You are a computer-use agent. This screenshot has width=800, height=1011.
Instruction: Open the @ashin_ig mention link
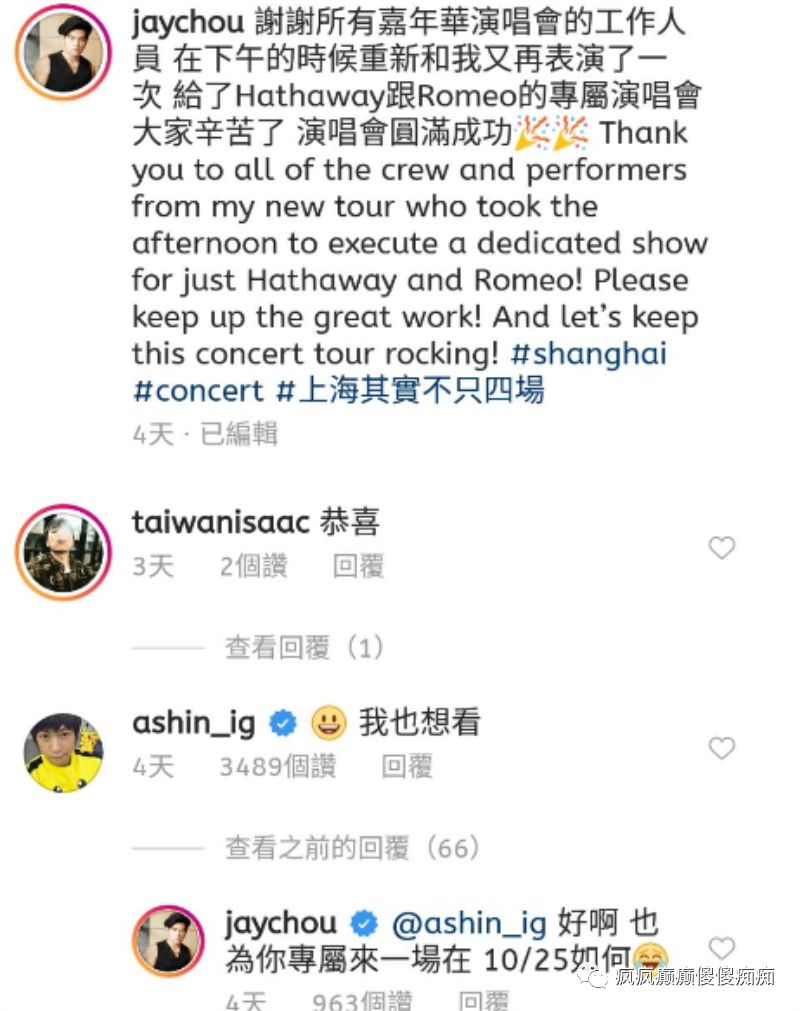coord(469,924)
